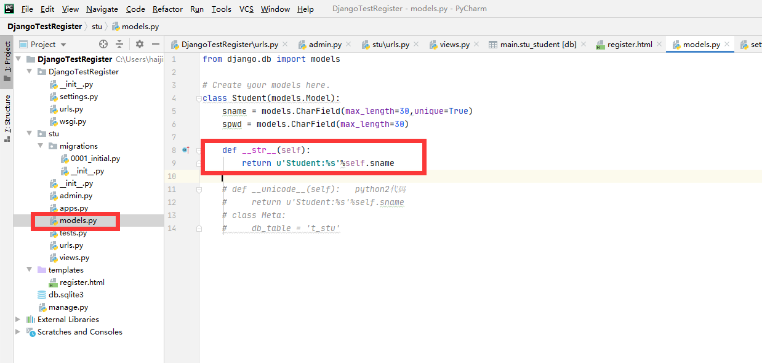Open the View menu
Viewport: 762px width, 363px height.
70,9
